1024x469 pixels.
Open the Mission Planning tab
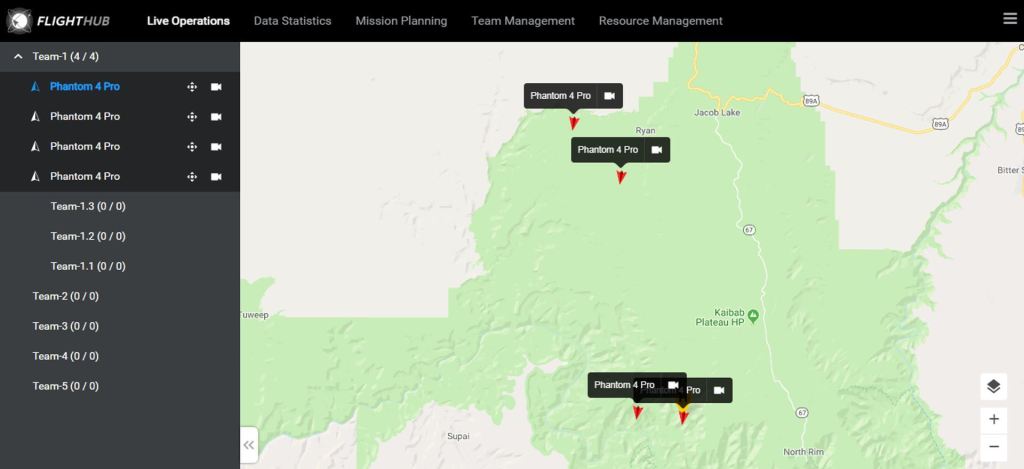[x=401, y=20]
